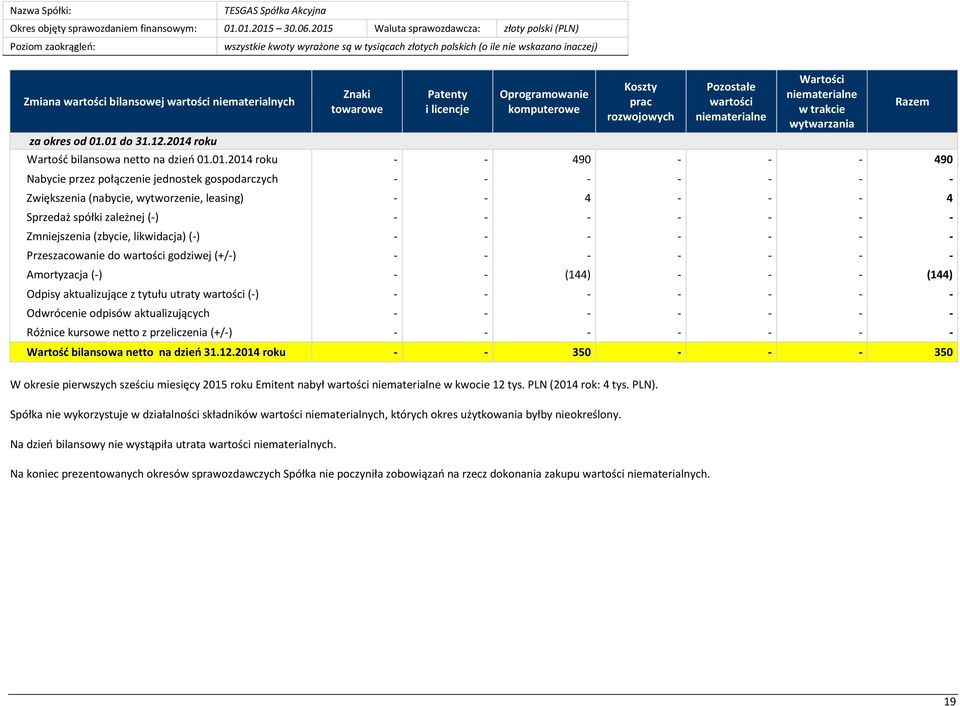960x706 pixels.
Task: Select the period "01.01.2015 – 30.06.2015"
Action: click(279, 28)
